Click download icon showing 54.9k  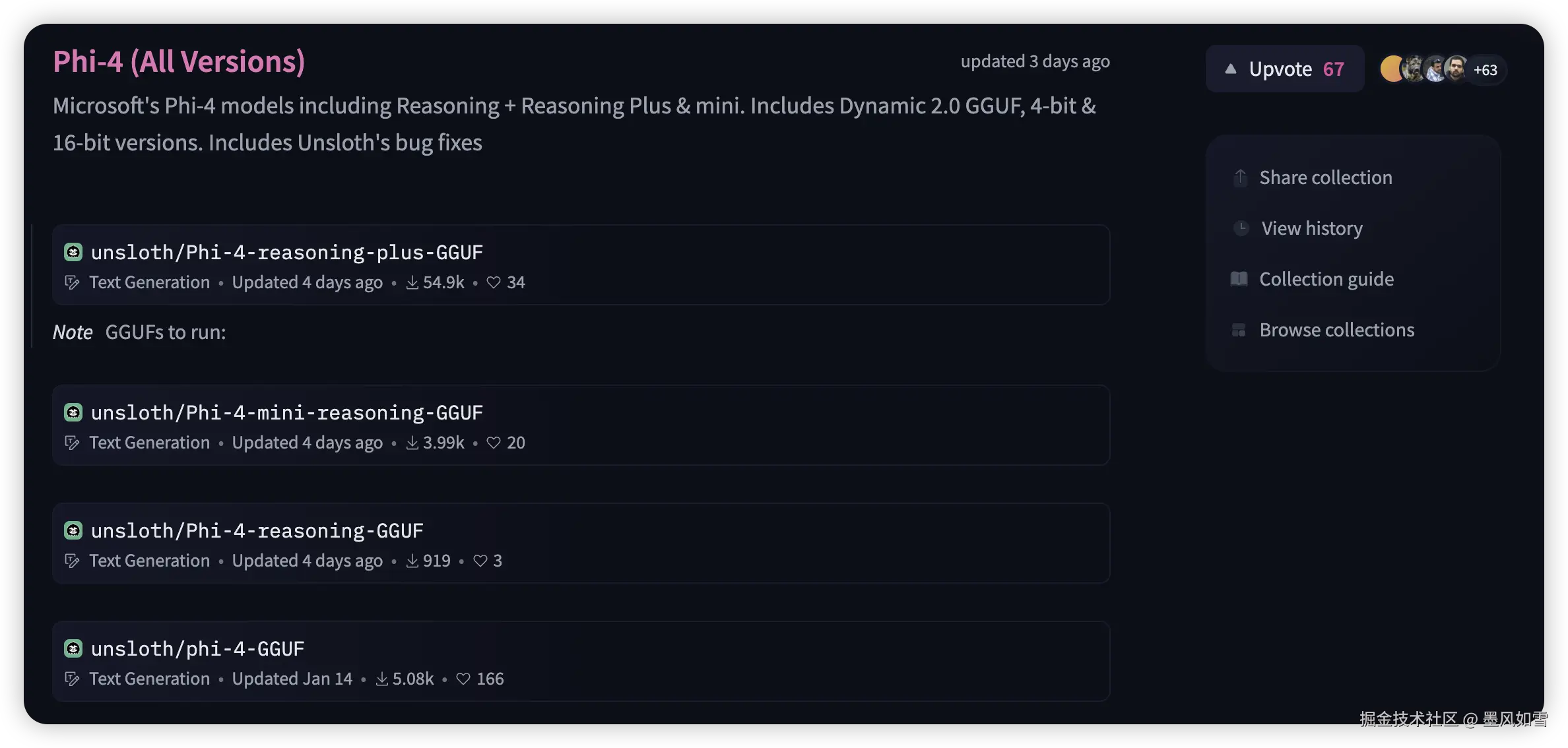point(412,282)
